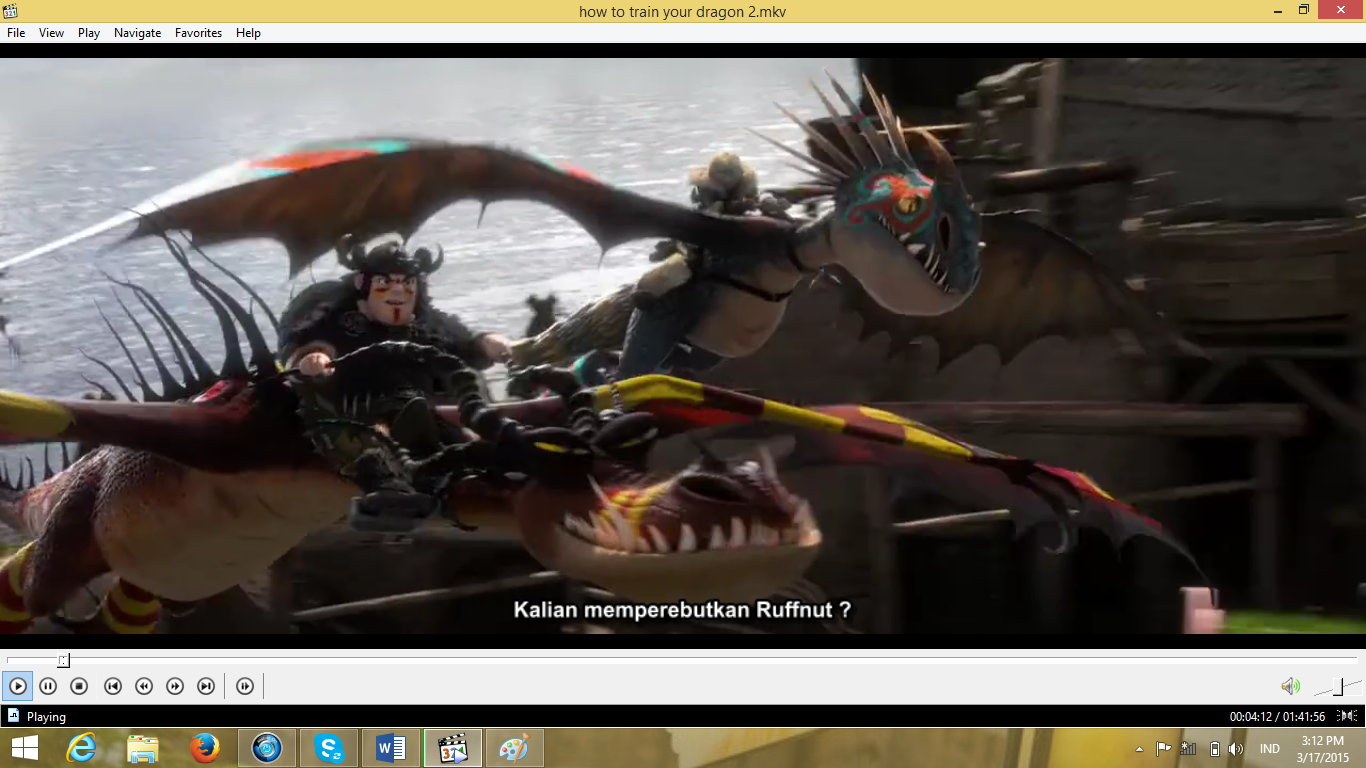The height and width of the screenshot is (768, 1366).
Task: Launch Firefox from the taskbar
Action: point(205,748)
